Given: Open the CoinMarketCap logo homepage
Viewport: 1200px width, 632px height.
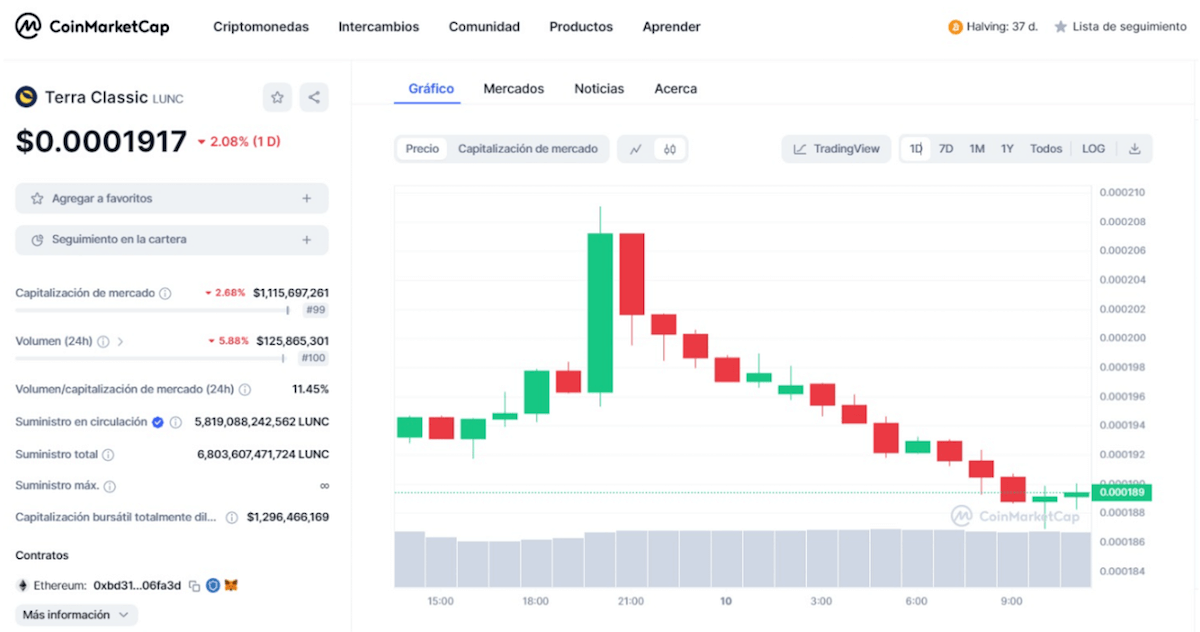Looking at the screenshot, I should click(x=91, y=26).
